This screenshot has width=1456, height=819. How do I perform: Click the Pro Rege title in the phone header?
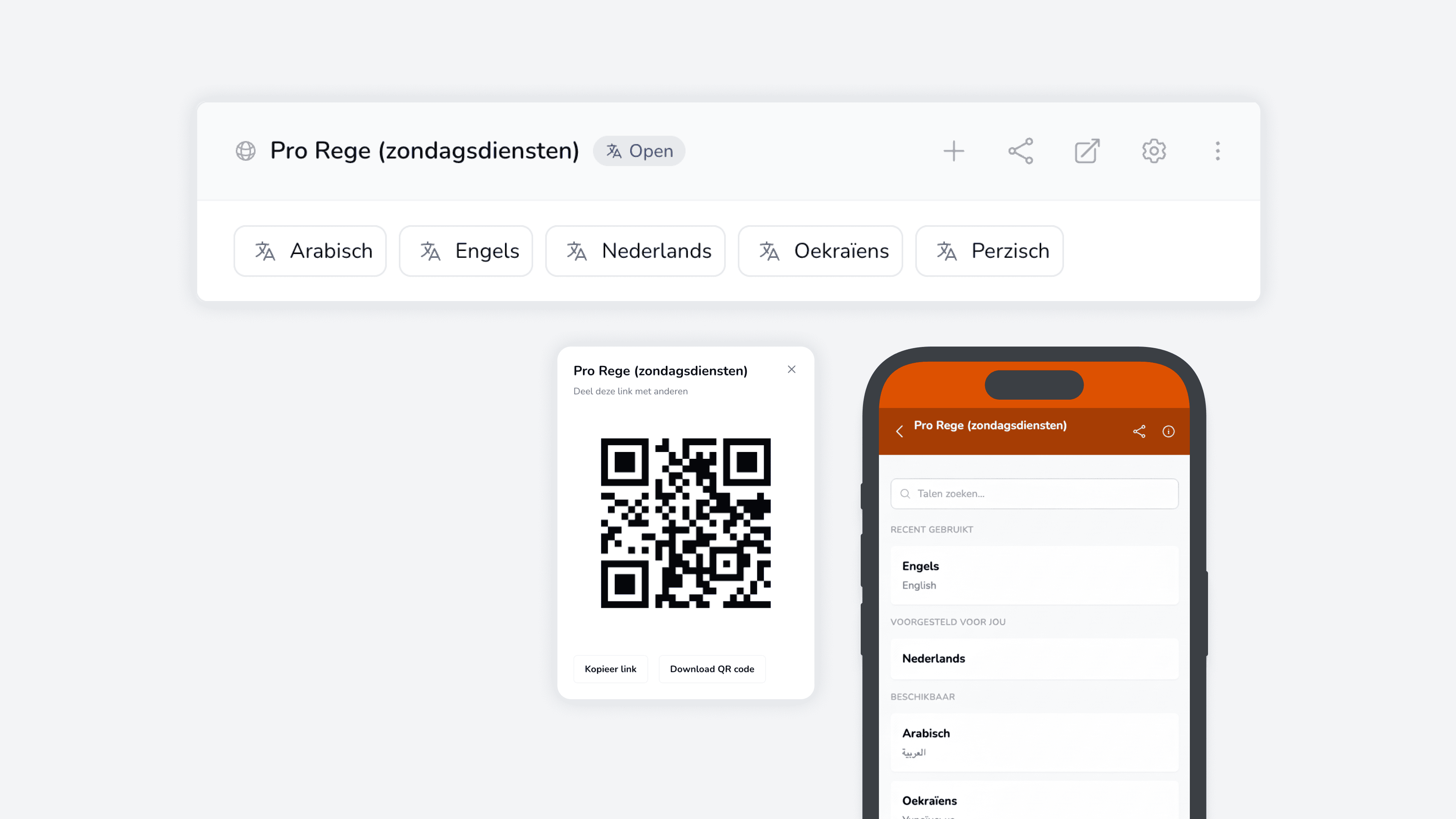click(x=990, y=425)
